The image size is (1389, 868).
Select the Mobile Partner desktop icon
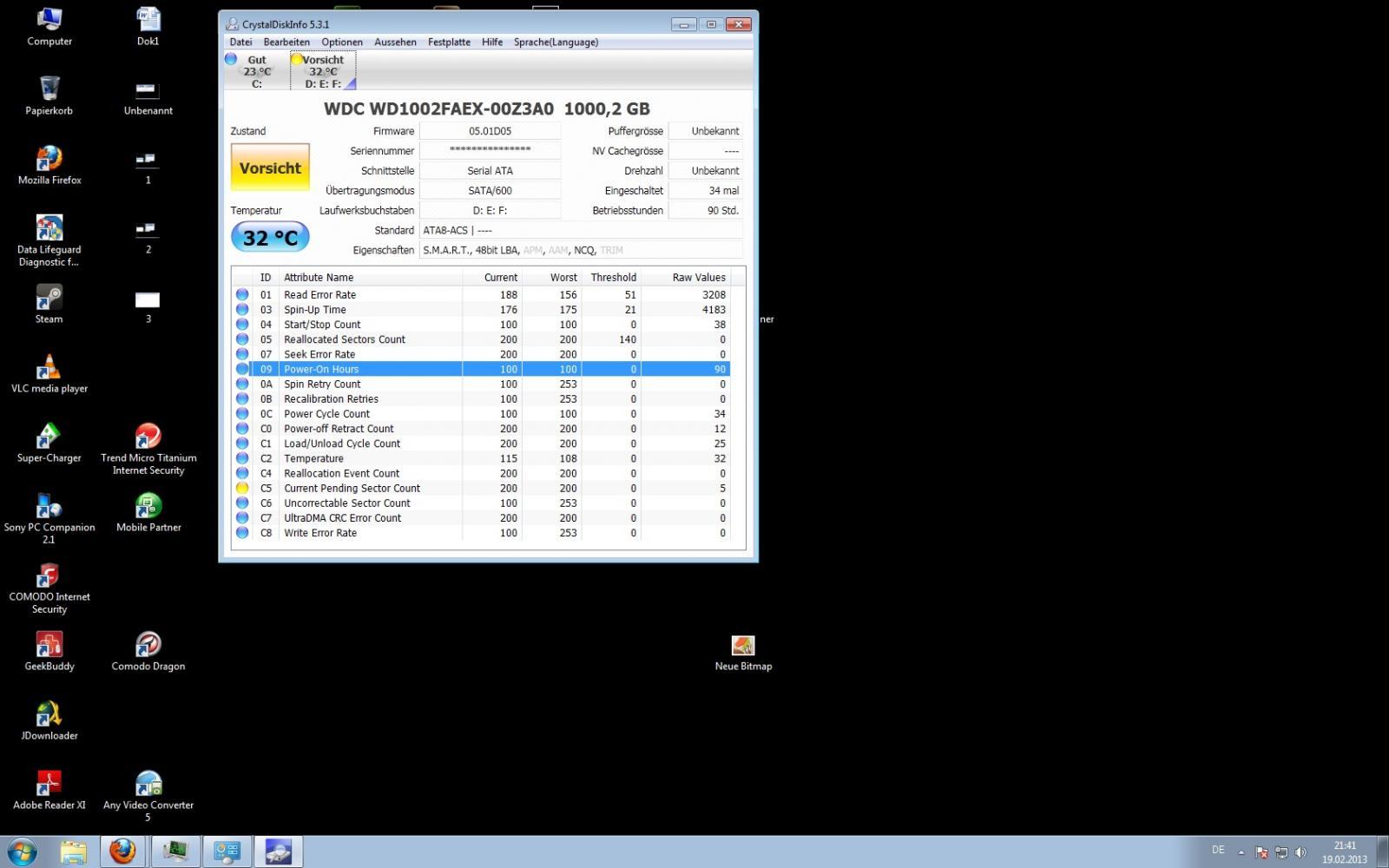click(x=148, y=512)
